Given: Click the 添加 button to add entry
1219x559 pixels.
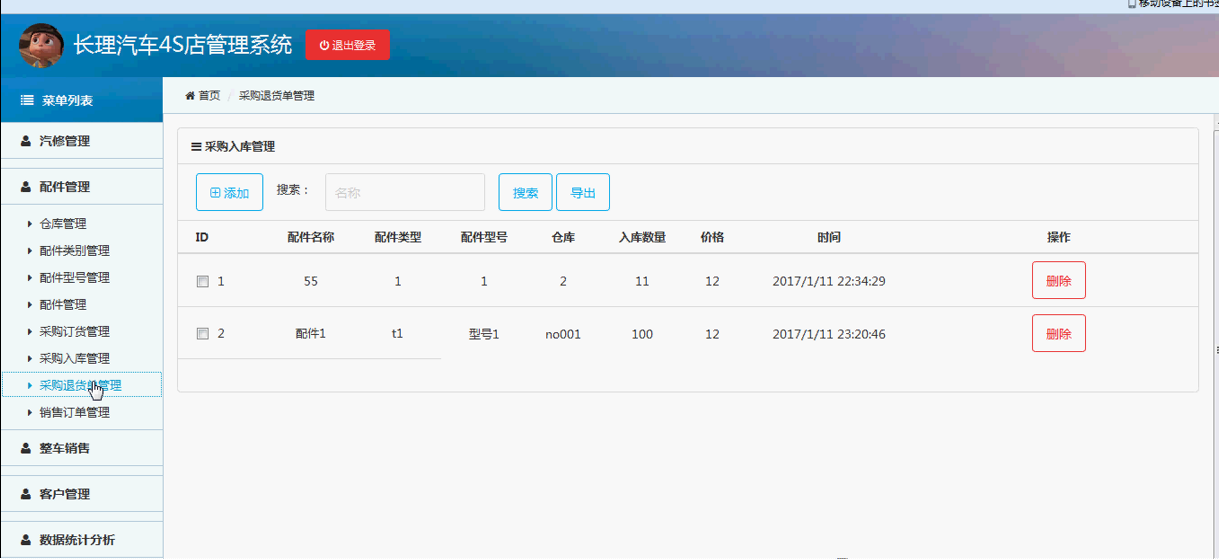Looking at the screenshot, I should (229, 193).
